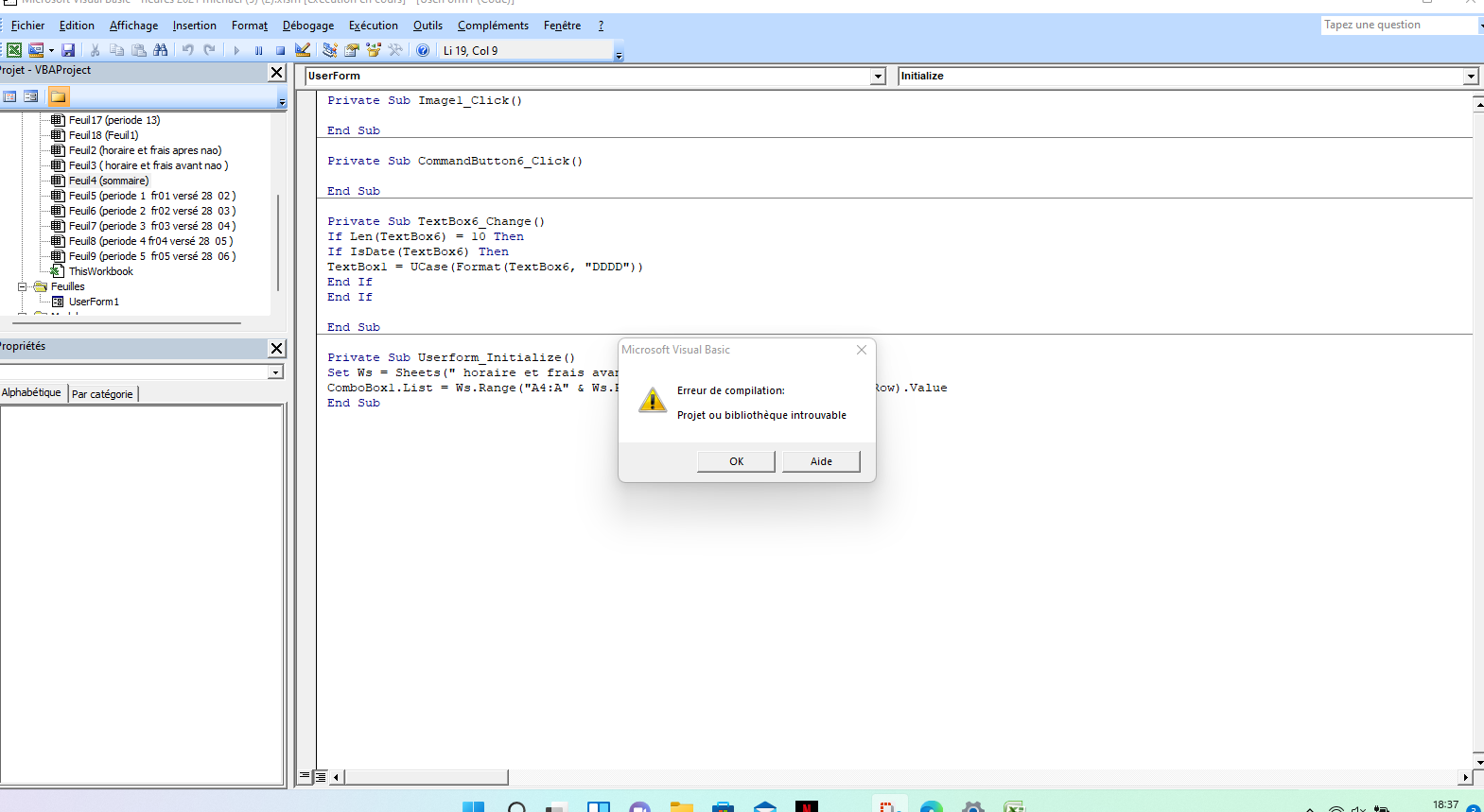
Task: Switch to the Alphabétique tab
Action: click(x=31, y=392)
